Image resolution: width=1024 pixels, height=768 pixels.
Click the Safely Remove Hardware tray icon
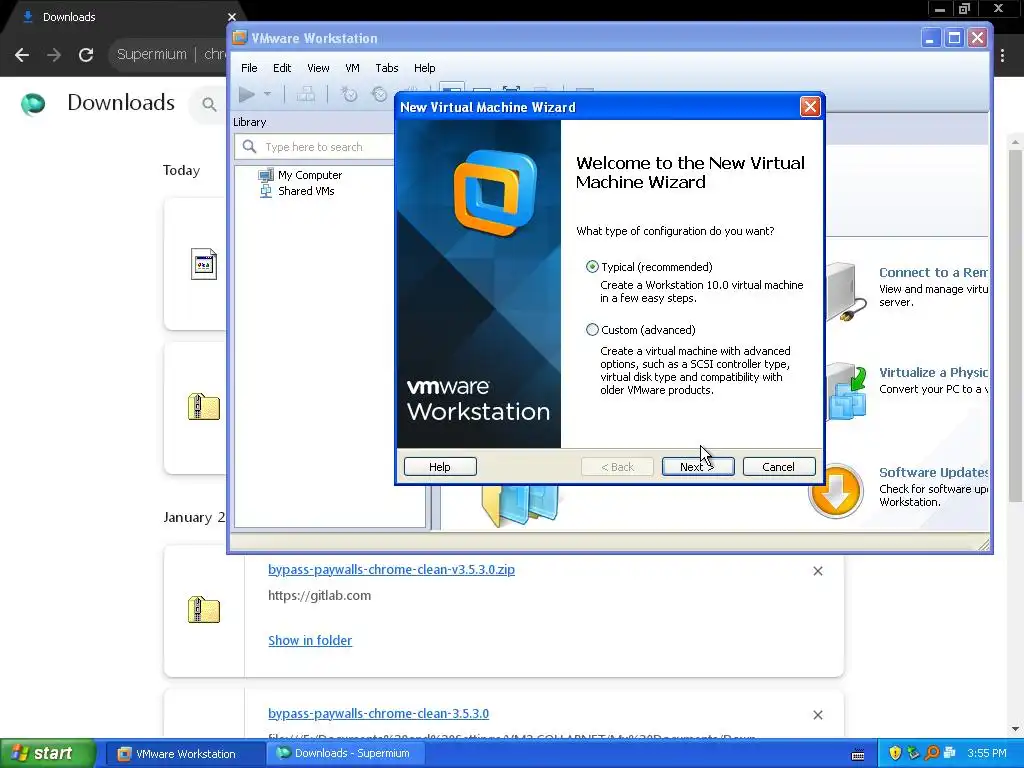pyautogui.click(x=913, y=753)
